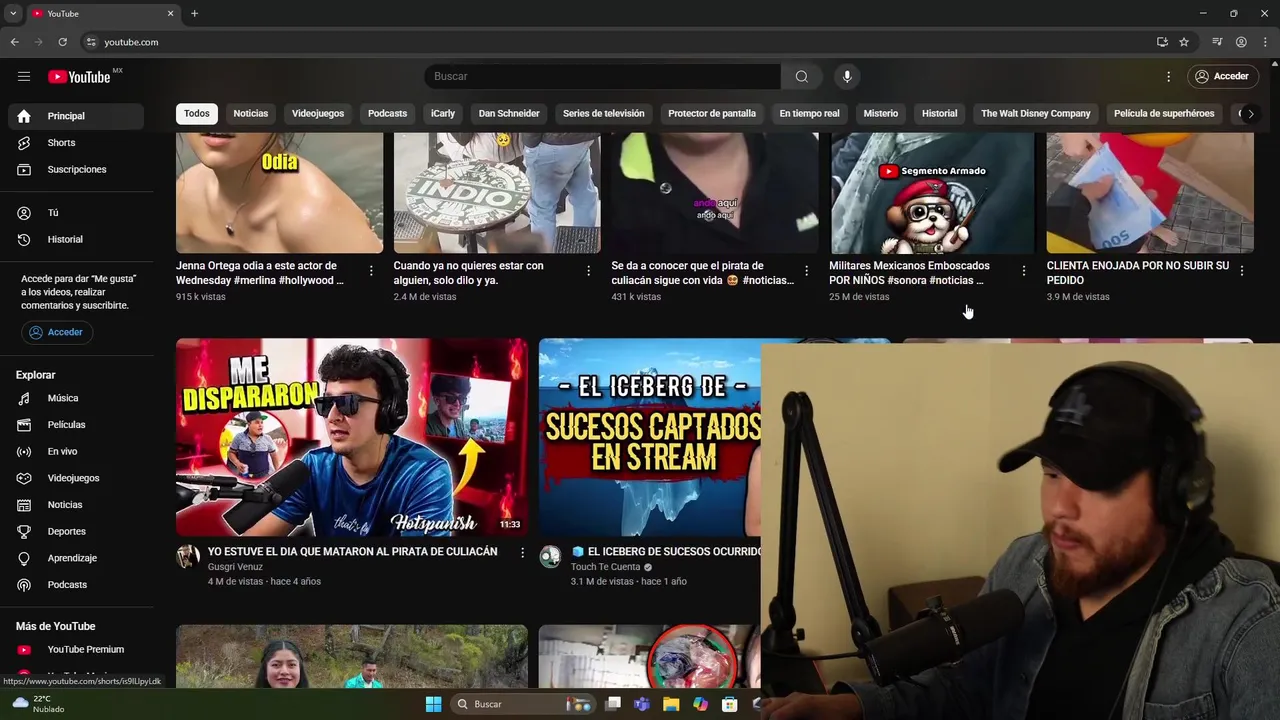This screenshot has width=1280, height=720.
Task: Open Noticias in the sidebar
Action: tap(76, 505)
